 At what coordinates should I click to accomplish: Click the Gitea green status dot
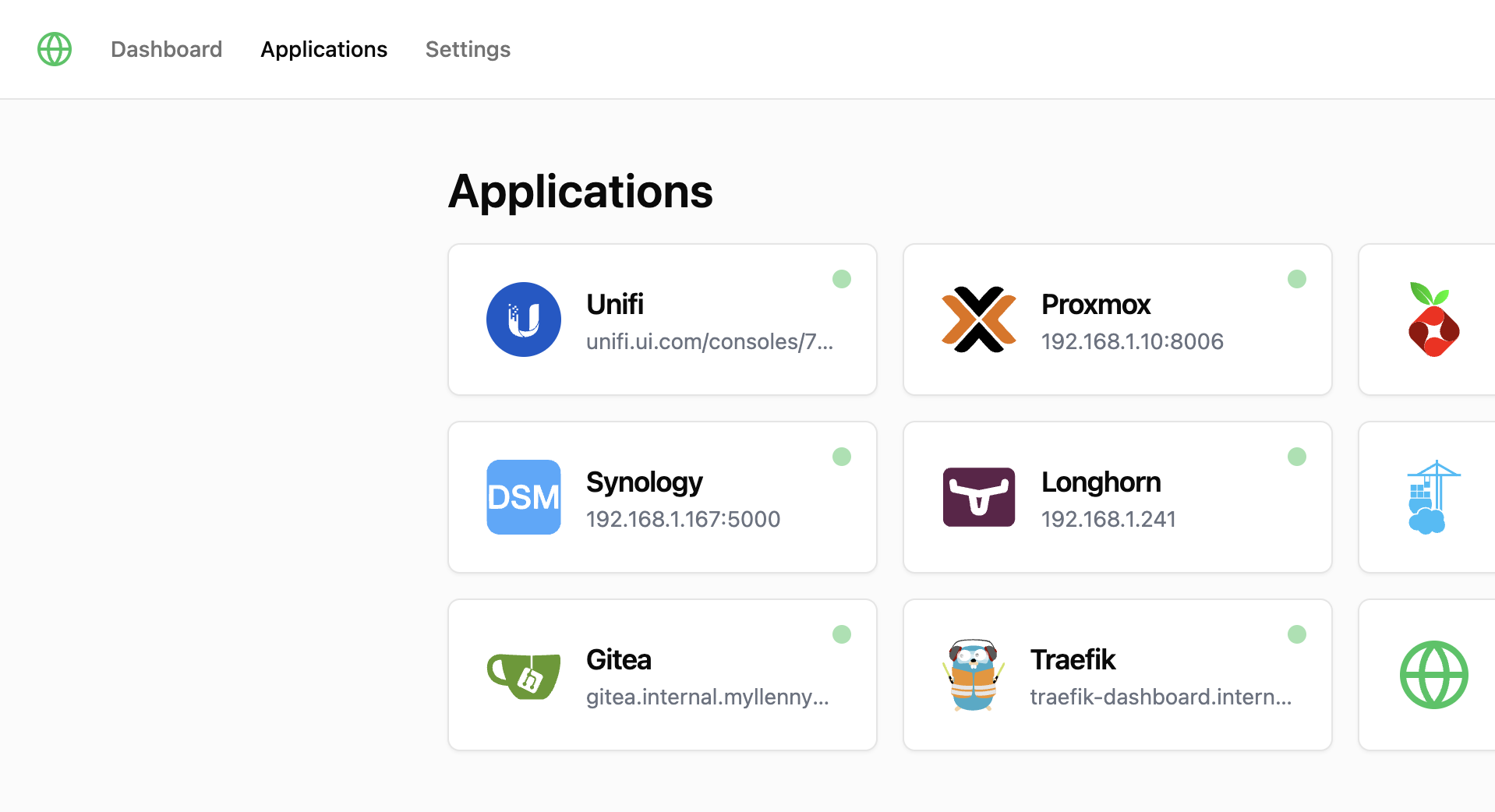pyautogui.click(x=841, y=634)
